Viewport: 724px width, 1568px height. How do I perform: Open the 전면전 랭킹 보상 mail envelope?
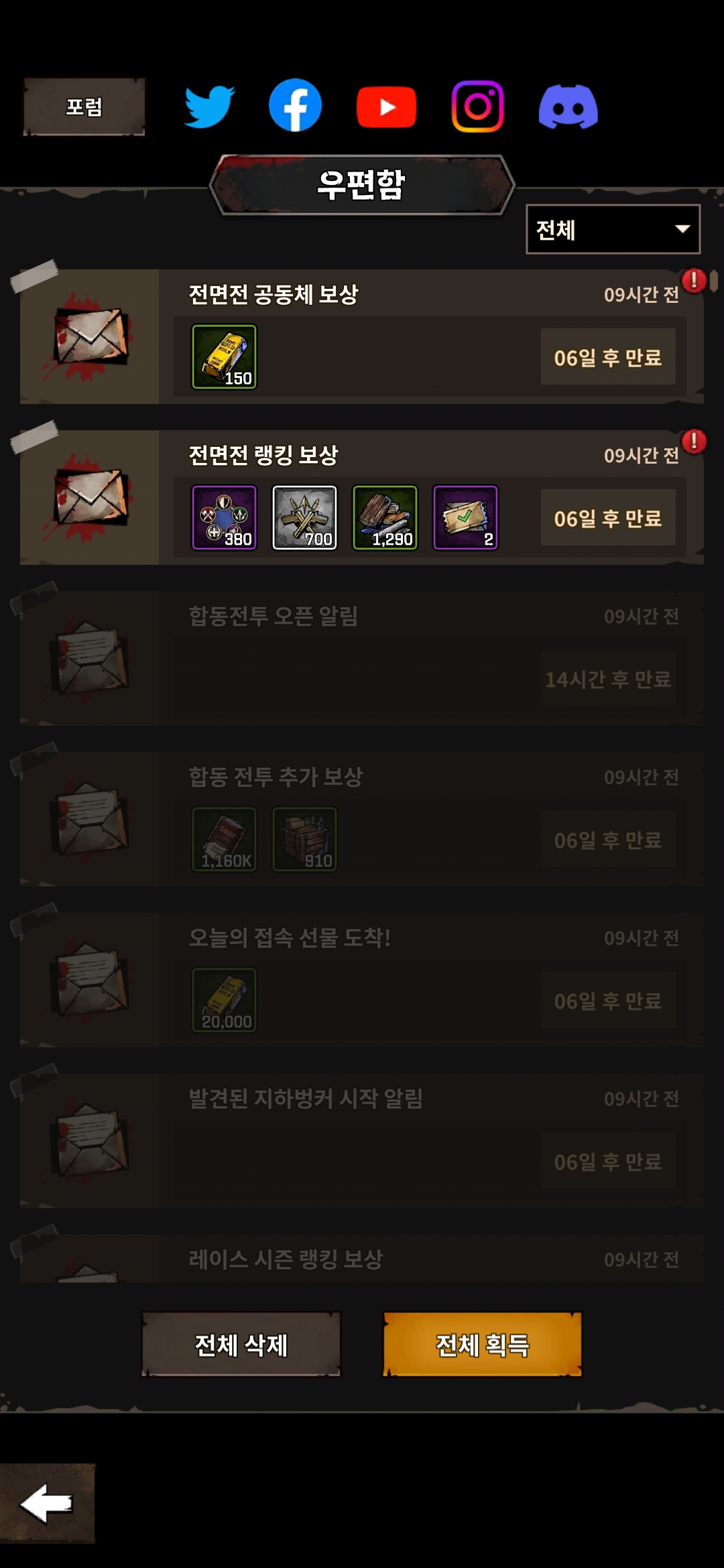pos(90,497)
